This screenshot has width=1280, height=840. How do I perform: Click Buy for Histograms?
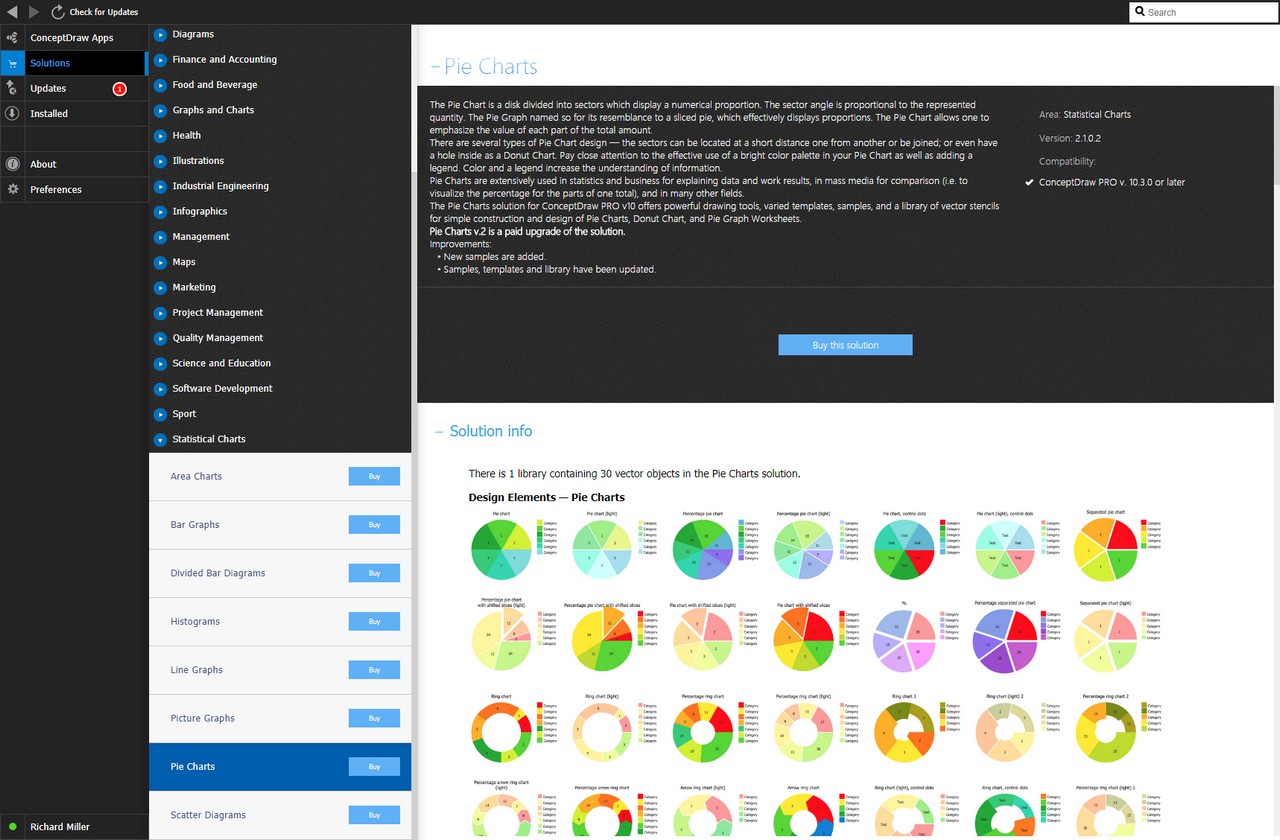[374, 621]
